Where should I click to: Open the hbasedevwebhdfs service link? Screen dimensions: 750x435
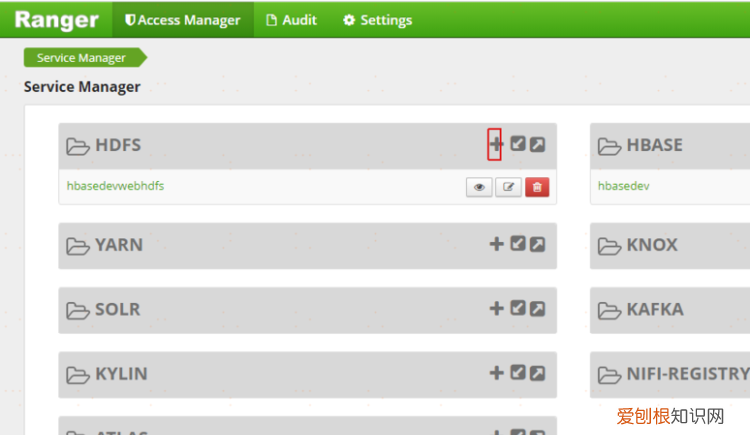pos(115,186)
